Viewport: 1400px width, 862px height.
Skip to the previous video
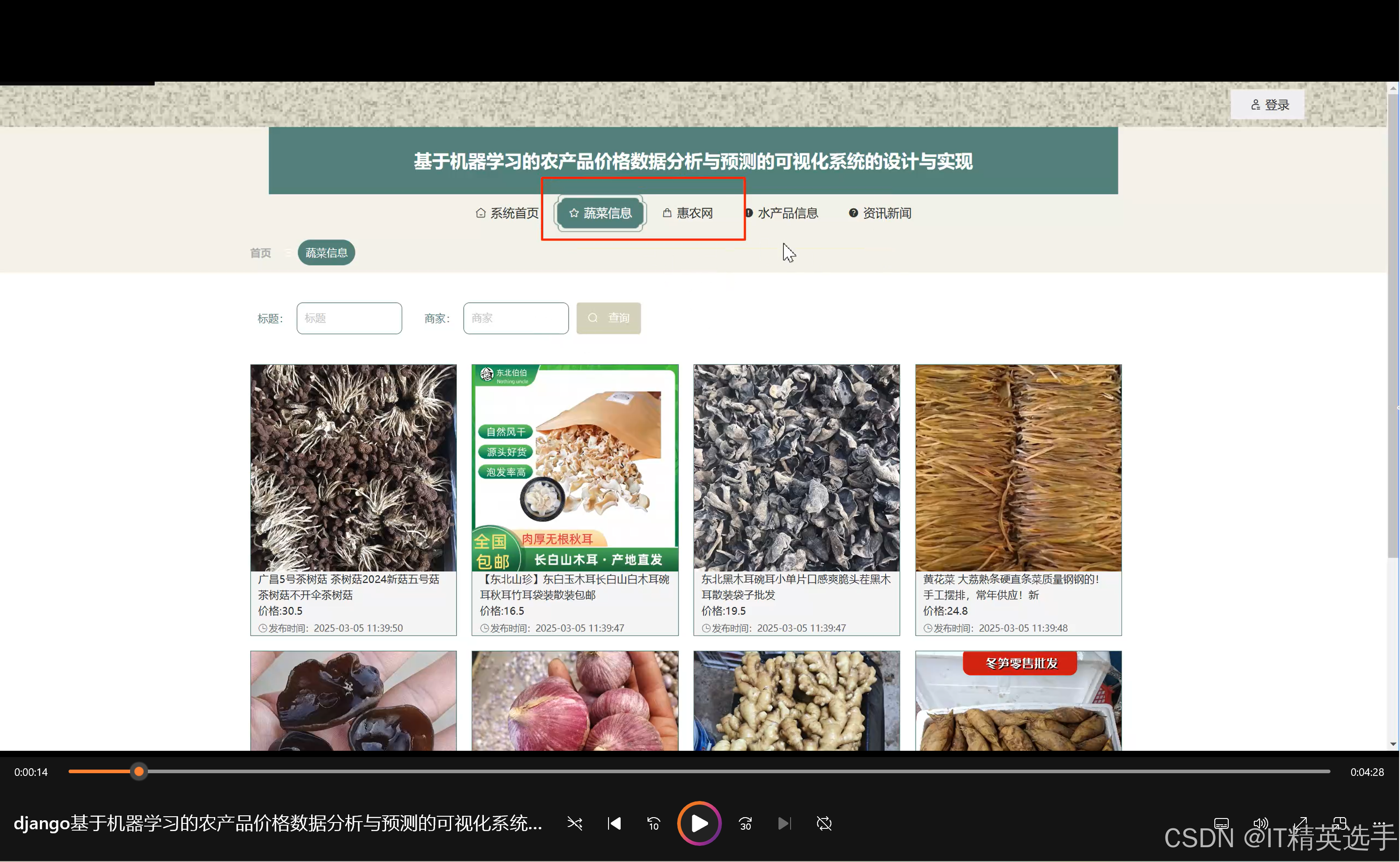click(x=614, y=823)
